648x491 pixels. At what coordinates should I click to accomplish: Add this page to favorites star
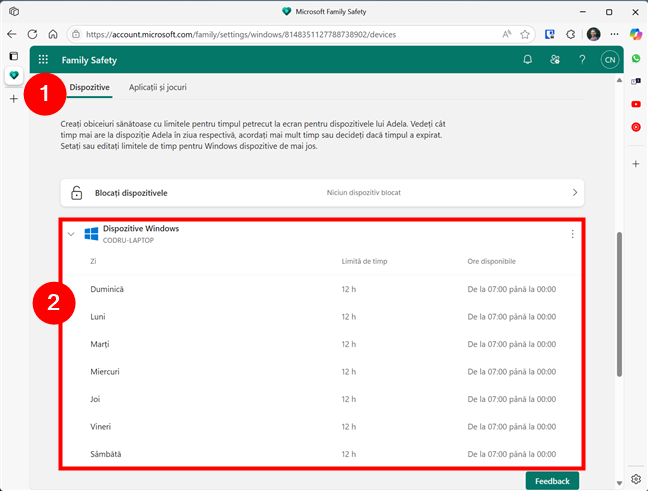pos(525,34)
